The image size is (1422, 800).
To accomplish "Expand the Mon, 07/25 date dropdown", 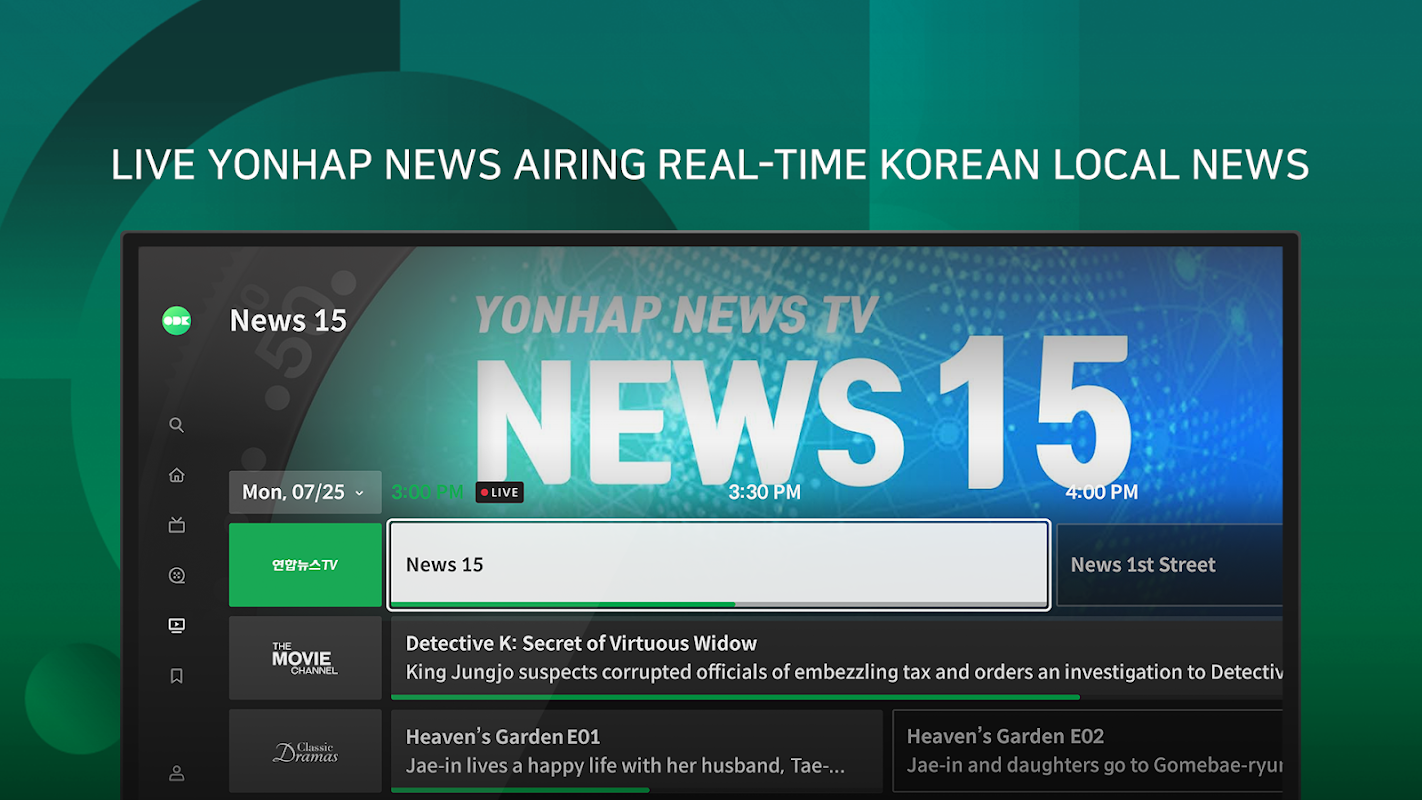I will (x=305, y=492).
